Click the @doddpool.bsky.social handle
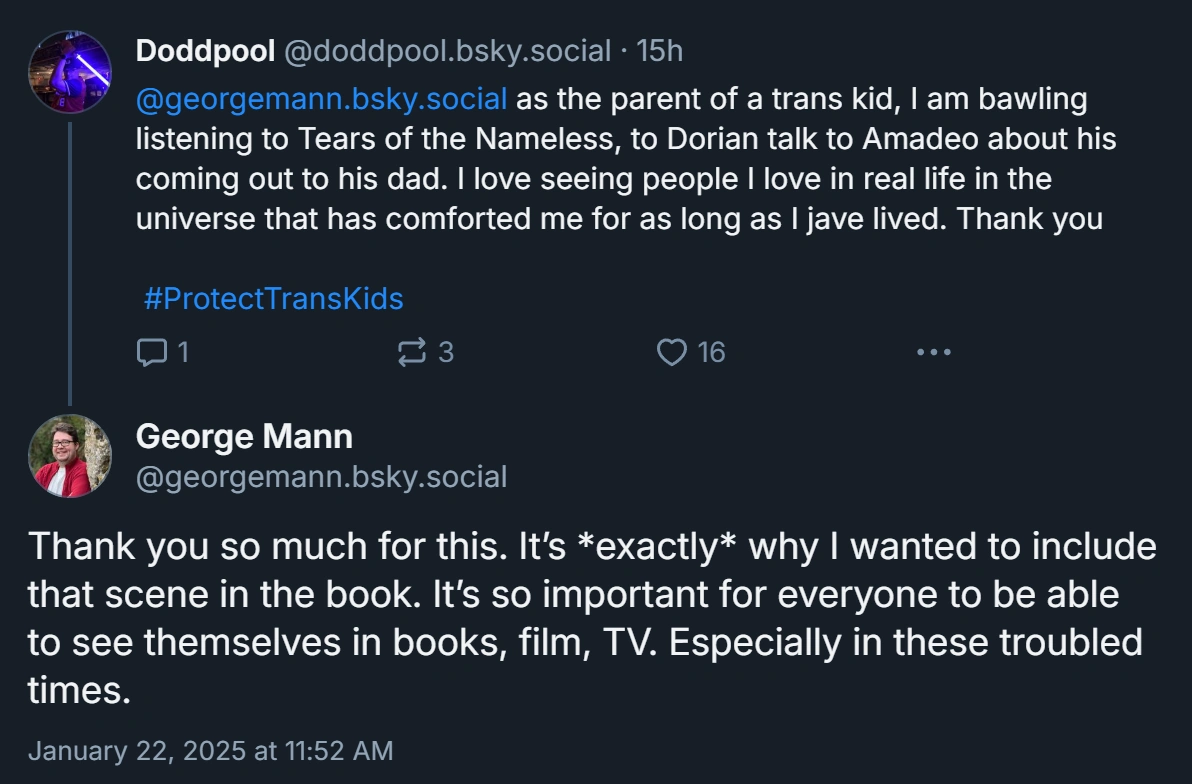The width and height of the screenshot is (1192, 784). [x=448, y=51]
